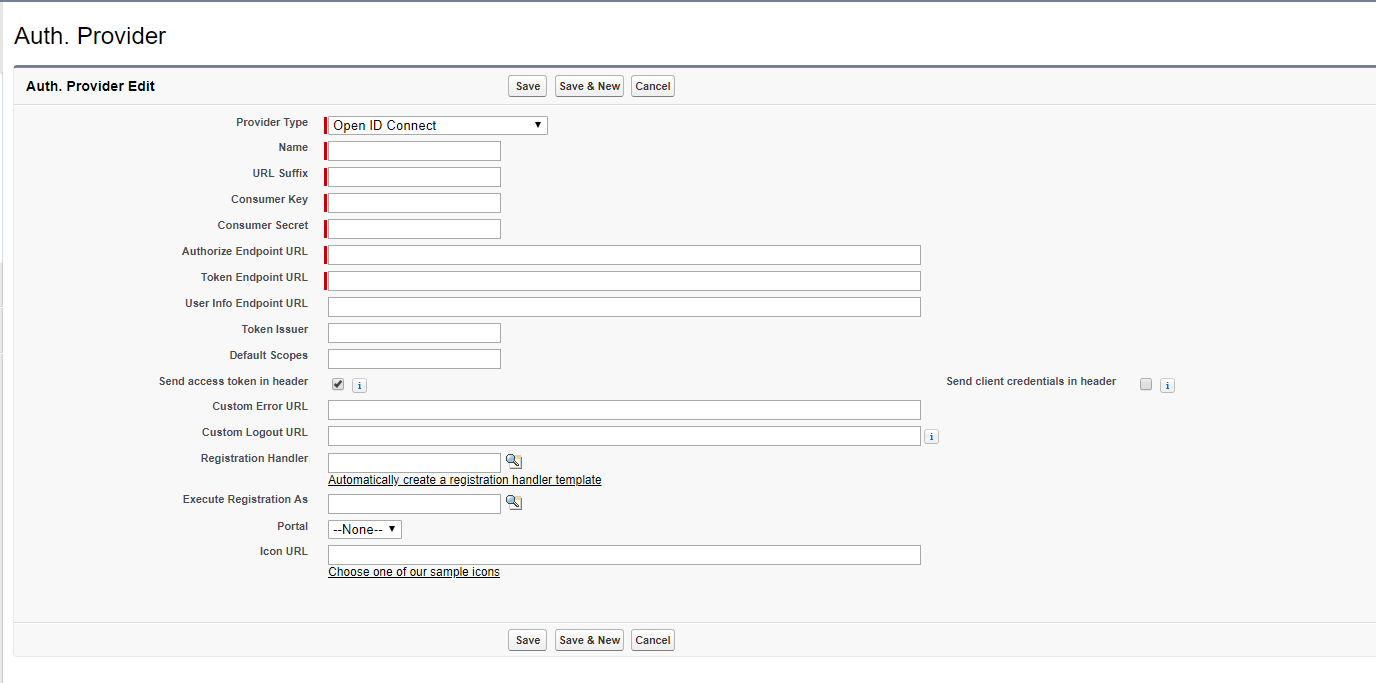The width and height of the screenshot is (1376, 683).
Task: Open the Portal dropdown showing --None--
Action: (x=364, y=528)
